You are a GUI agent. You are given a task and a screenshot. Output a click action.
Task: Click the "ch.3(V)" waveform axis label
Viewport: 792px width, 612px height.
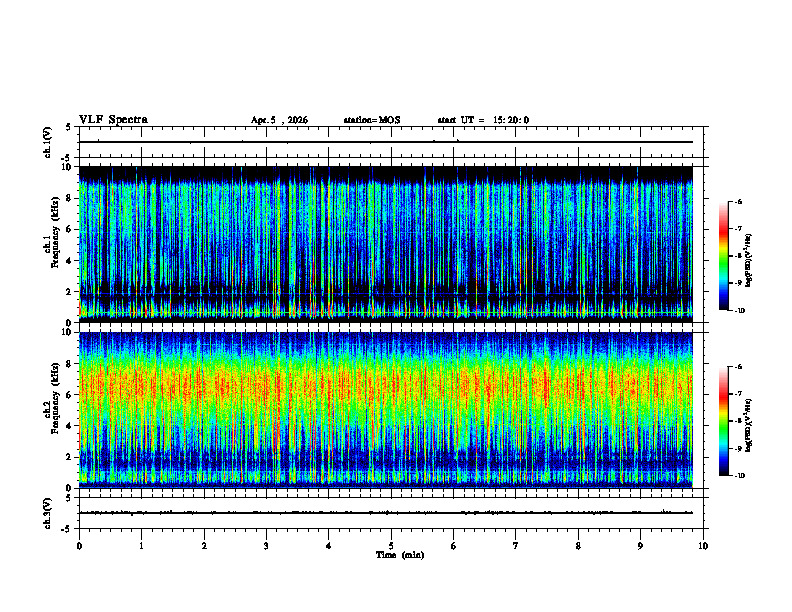coord(47,513)
